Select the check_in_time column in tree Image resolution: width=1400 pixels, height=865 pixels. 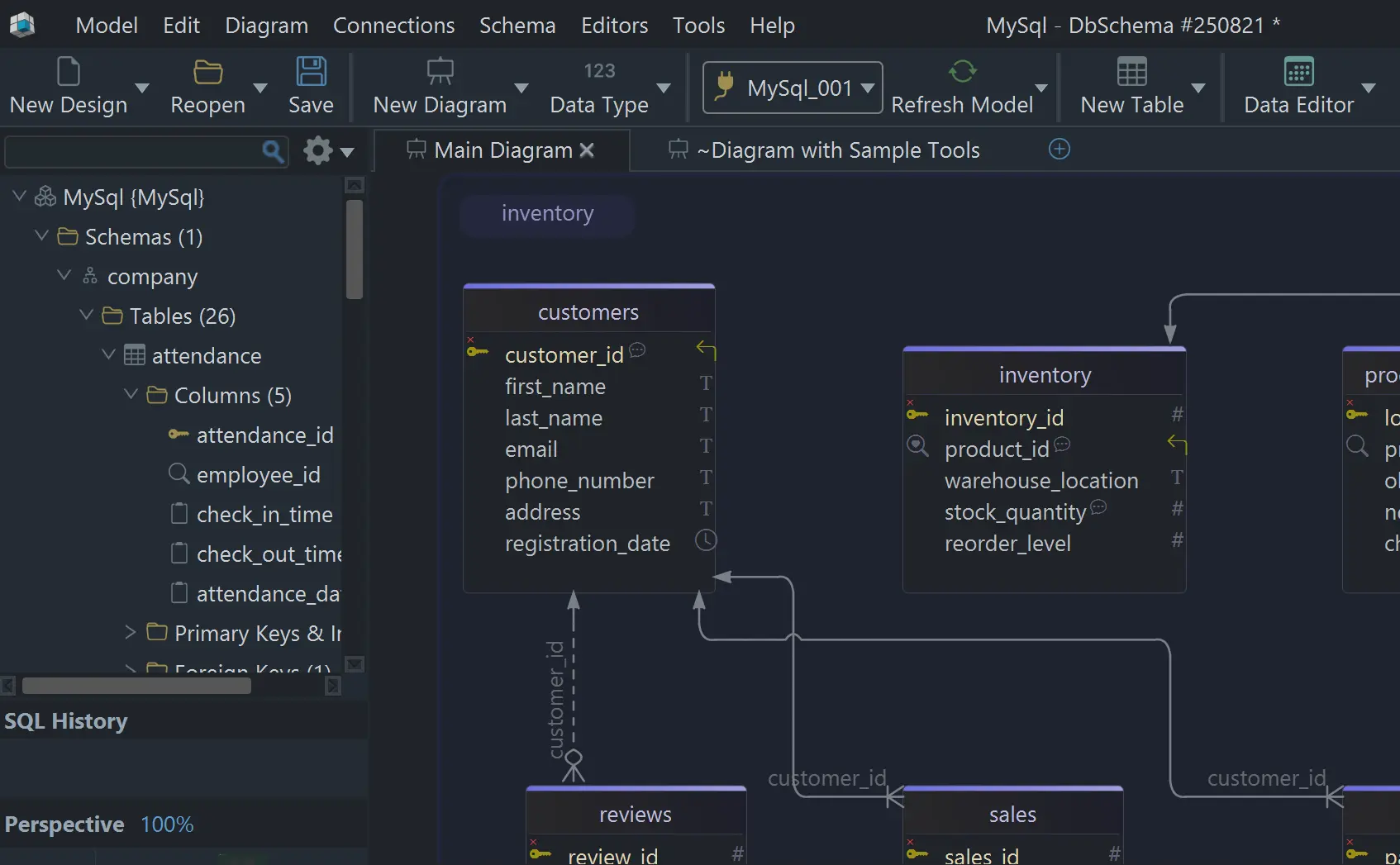[264, 514]
